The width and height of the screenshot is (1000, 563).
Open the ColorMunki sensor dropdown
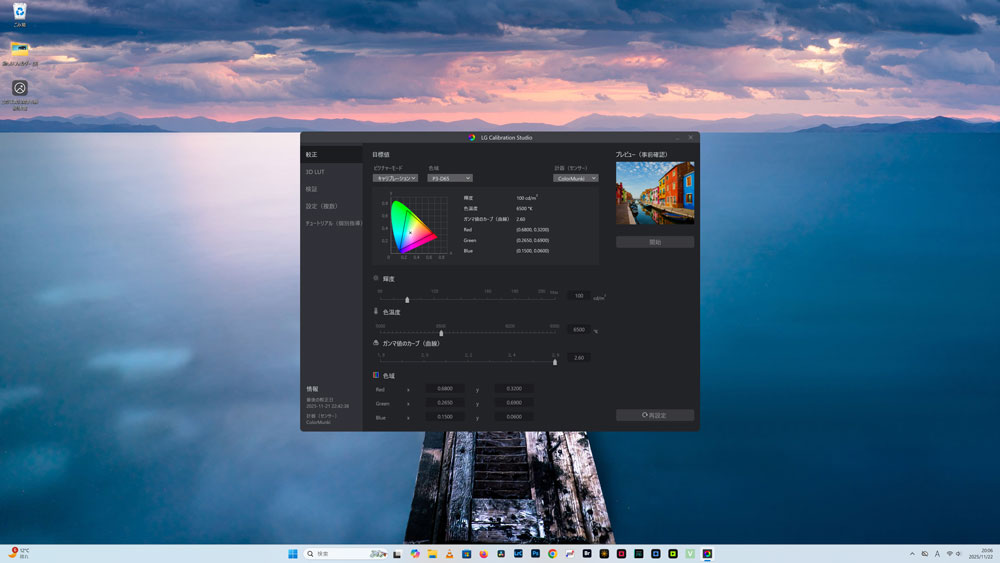click(x=576, y=178)
